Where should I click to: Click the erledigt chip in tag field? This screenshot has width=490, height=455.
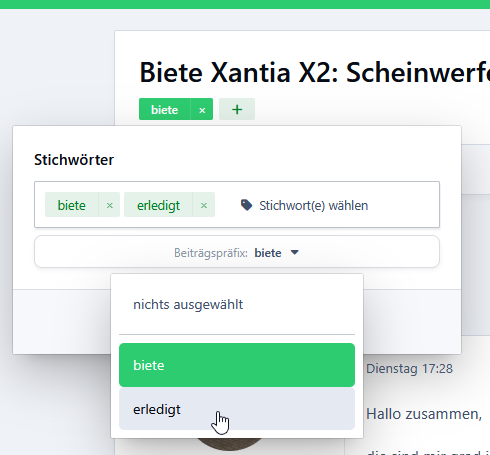pyautogui.click(x=158, y=205)
